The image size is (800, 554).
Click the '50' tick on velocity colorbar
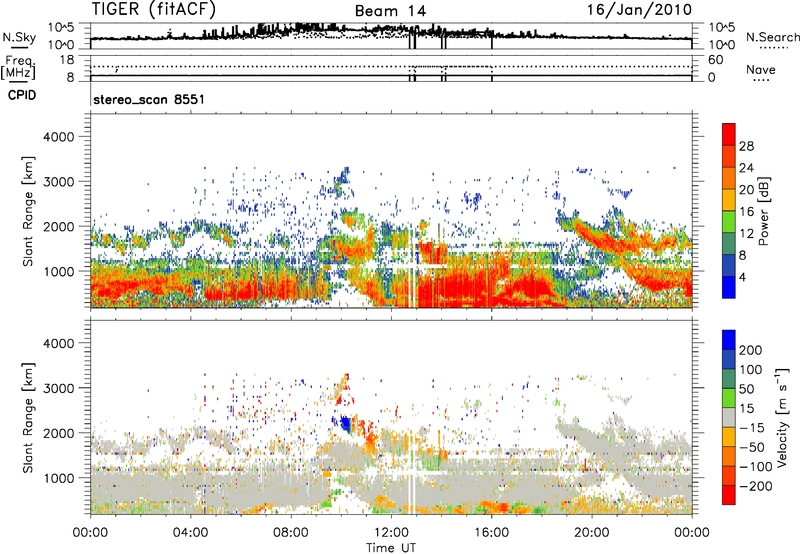click(746, 389)
